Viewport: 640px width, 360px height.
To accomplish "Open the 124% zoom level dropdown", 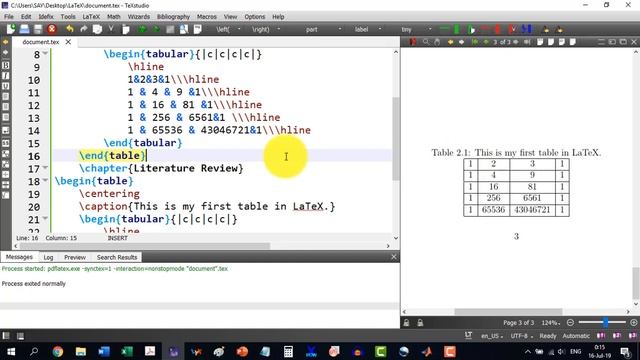I will (551, 322).
